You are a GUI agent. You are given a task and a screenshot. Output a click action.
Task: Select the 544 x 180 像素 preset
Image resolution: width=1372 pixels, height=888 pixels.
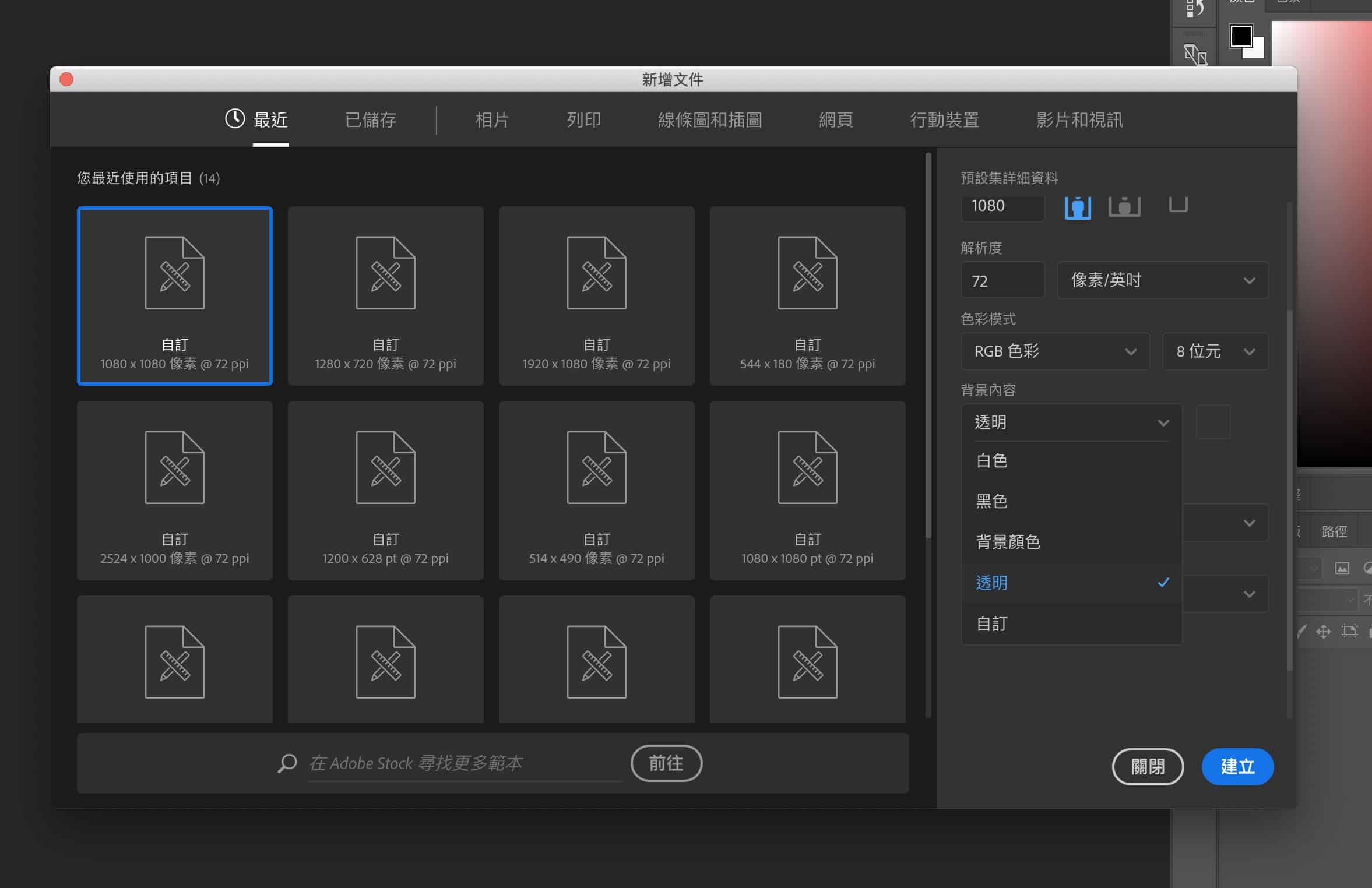tap(808, 296)
